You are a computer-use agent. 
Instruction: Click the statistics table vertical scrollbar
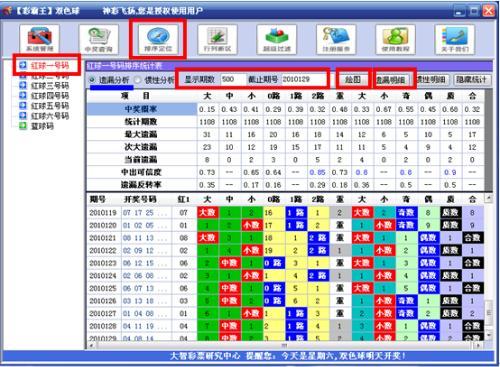tap(489, 140)
